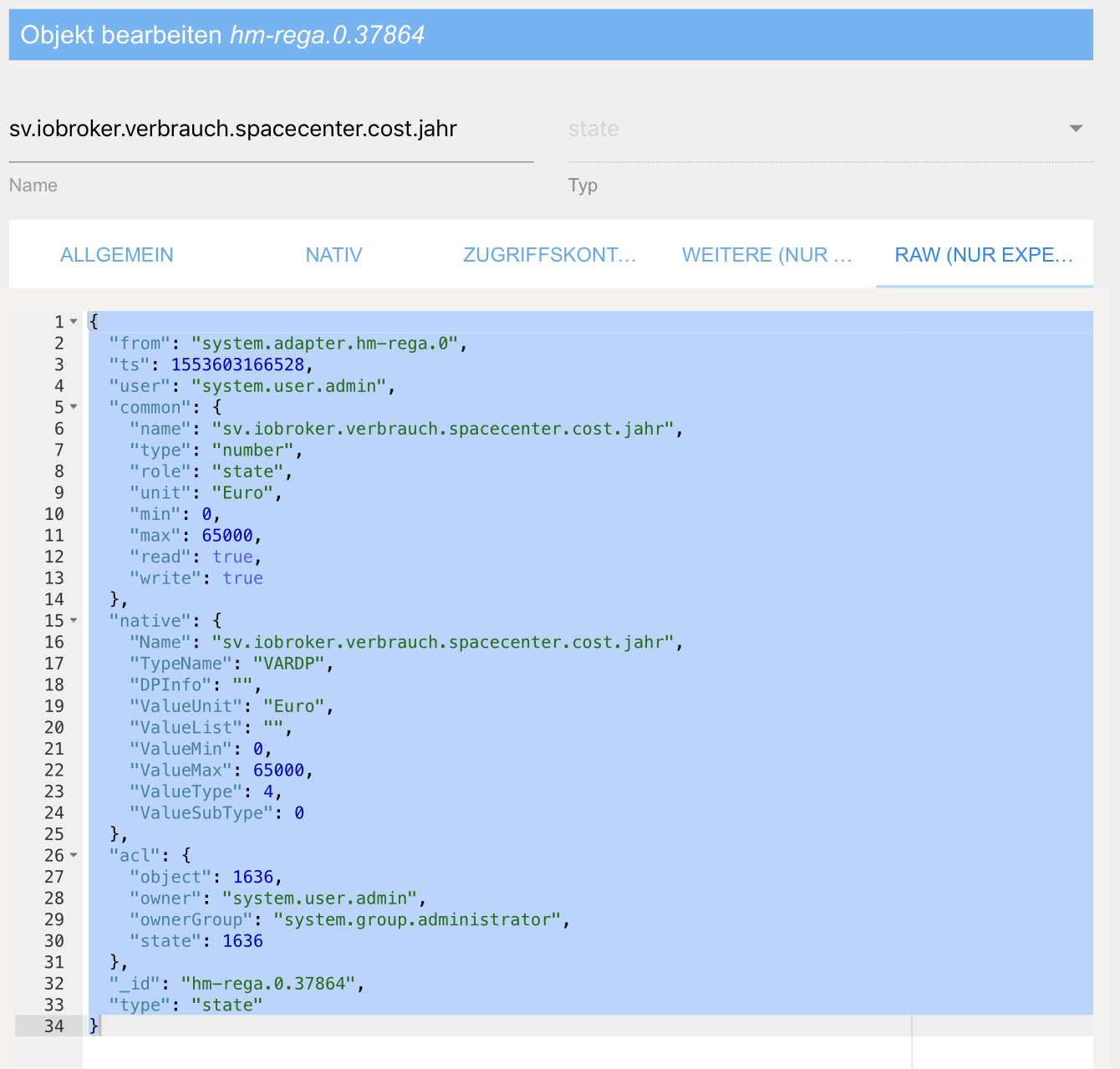Screen dimensions: 1120x1069
Task: Click the acl "state" value 1636
Action: coord(242,941)
